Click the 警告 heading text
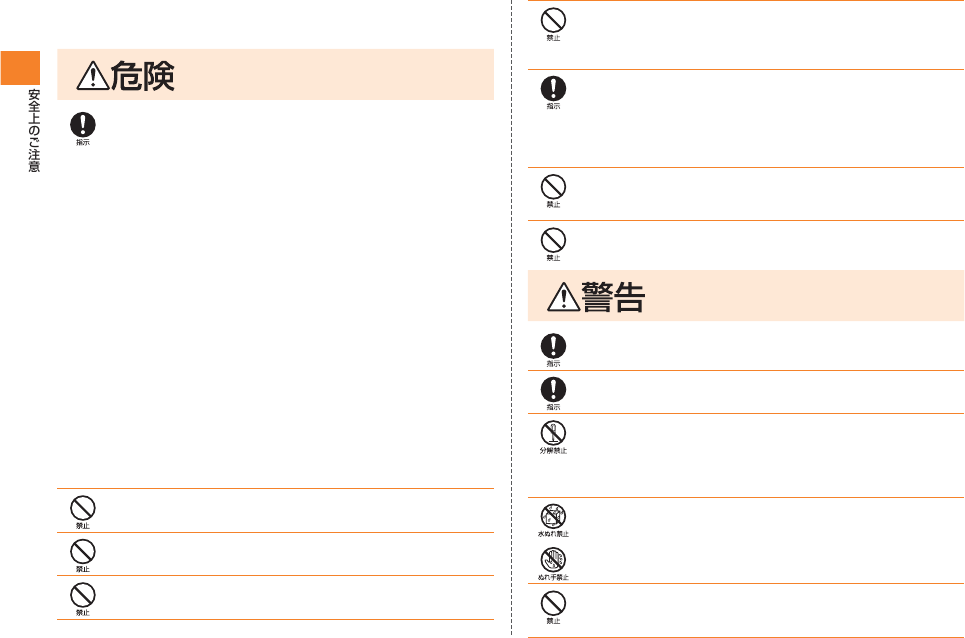This screenshot has height=638, width=965. tap(613, 297)
